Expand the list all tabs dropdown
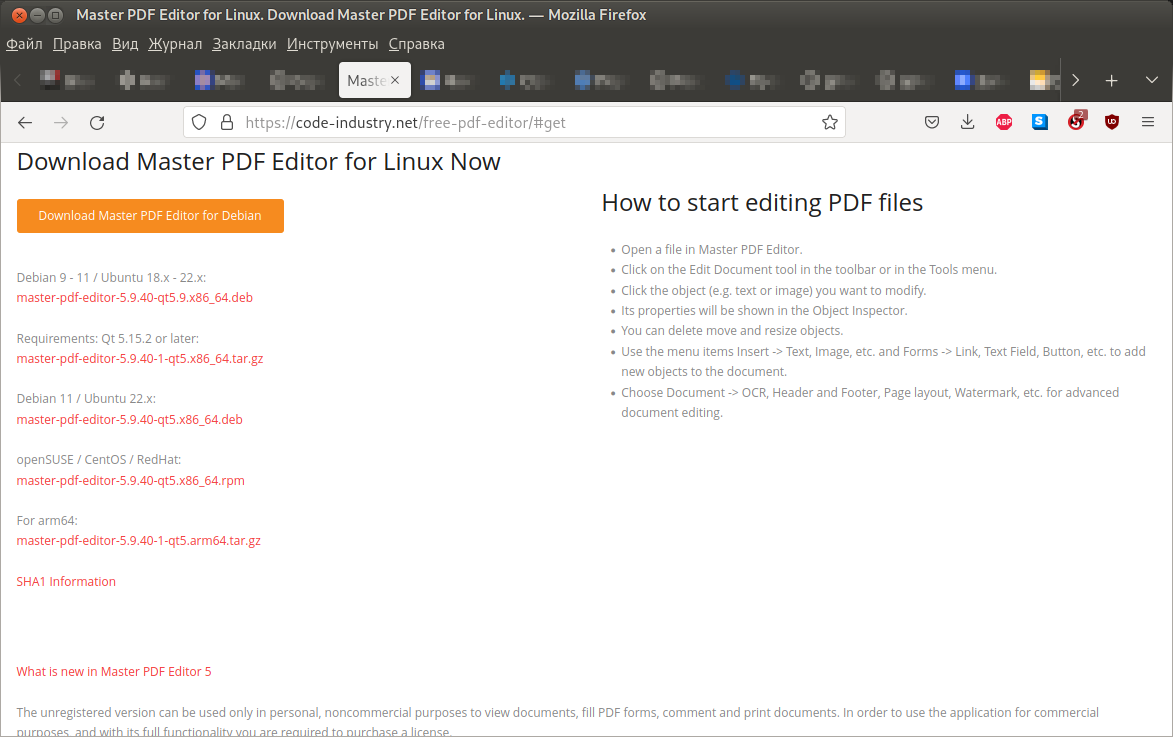The height and width of the screenshot is (737, 1173). [1151, 80]
